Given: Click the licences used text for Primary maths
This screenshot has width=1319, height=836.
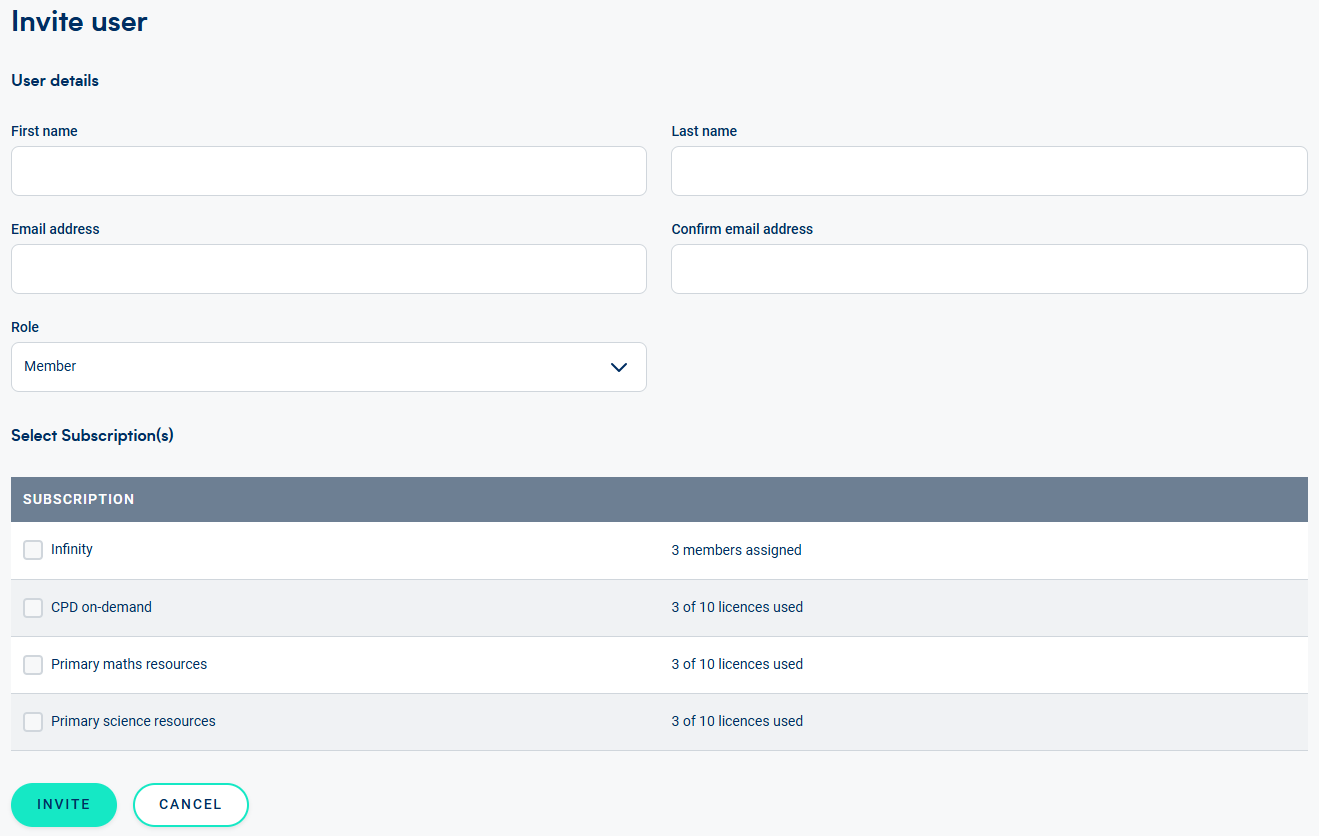Looking at the screenshot, I should [737, 664].
